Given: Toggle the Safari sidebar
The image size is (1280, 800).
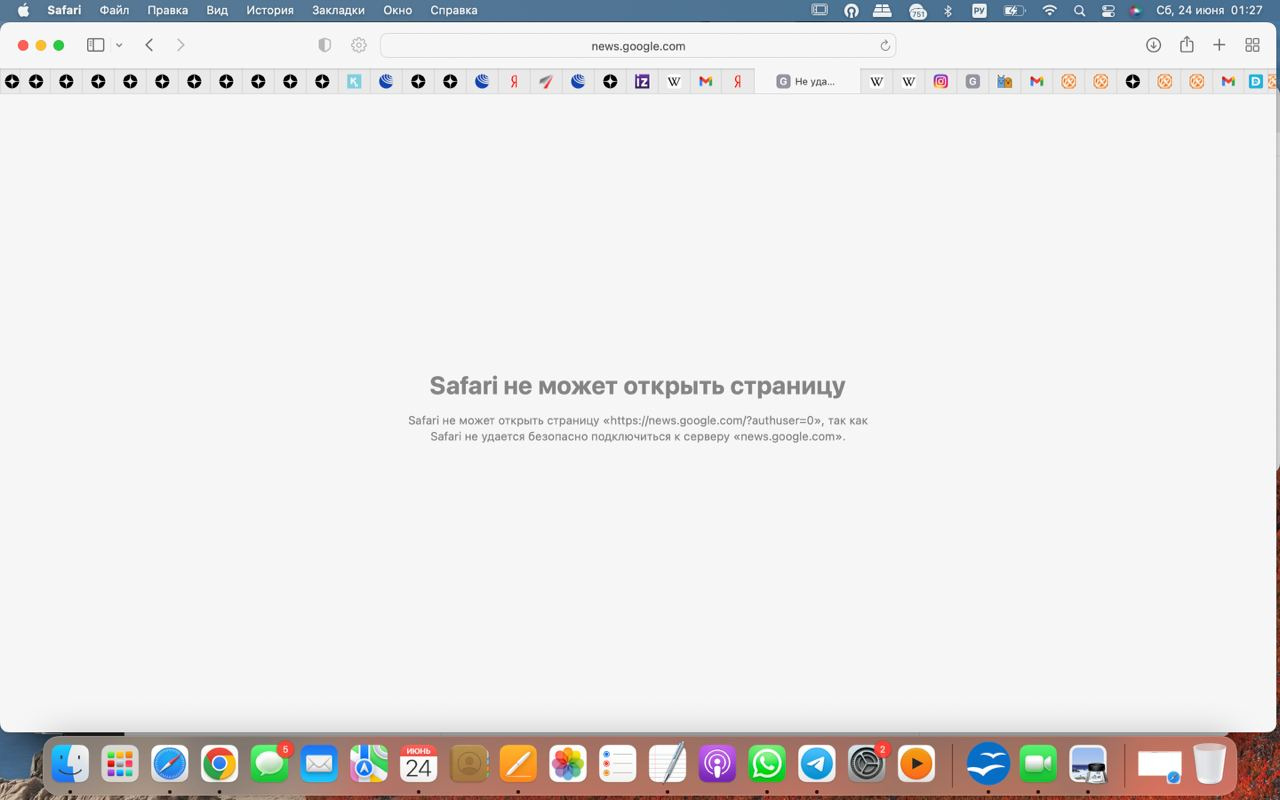Looking at the screenshot, I should pyautogui.click(x=96, y=45).
